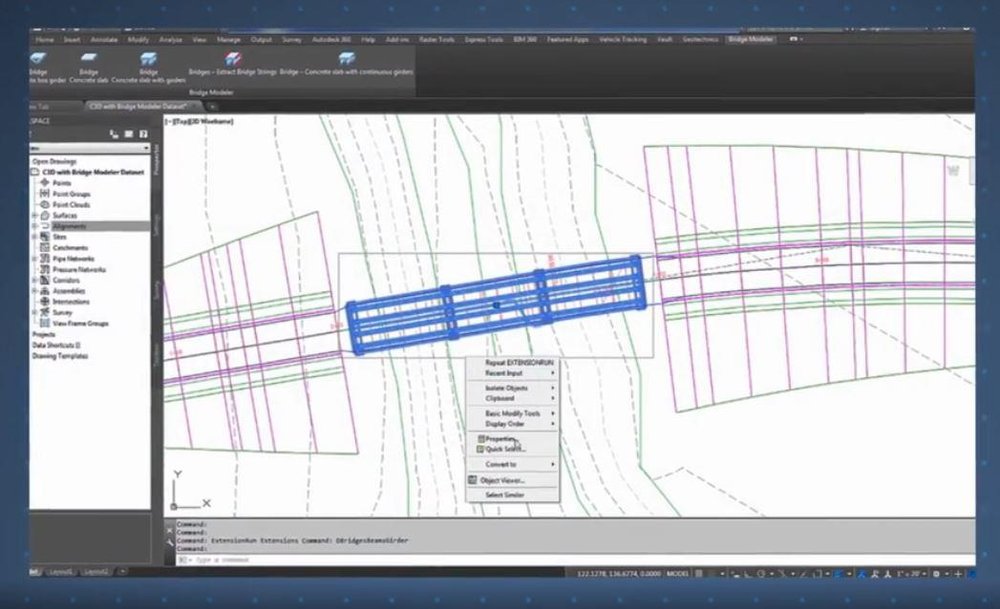1000x609 pixels.
Task: Expand the Pipe Networks tree node
Action: coord(34,258)
